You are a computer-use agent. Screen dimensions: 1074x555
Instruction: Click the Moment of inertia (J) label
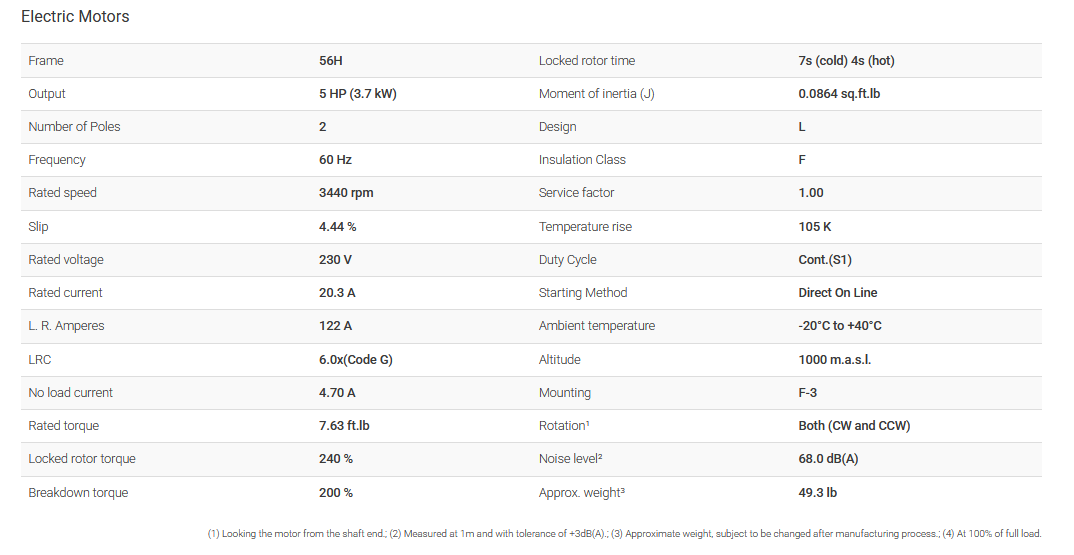[x=596, y=94]
